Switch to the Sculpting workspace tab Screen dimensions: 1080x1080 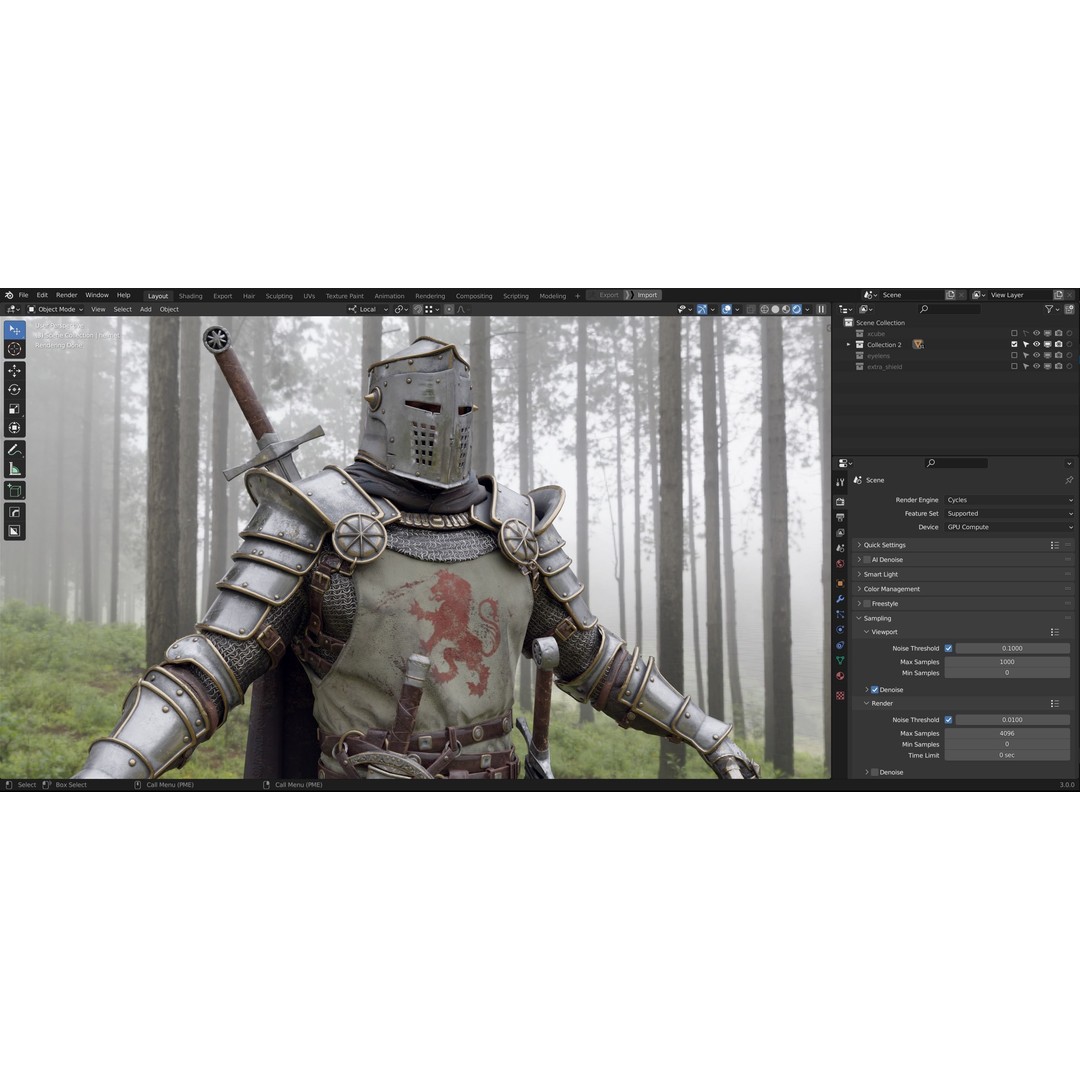coord(279,295)
